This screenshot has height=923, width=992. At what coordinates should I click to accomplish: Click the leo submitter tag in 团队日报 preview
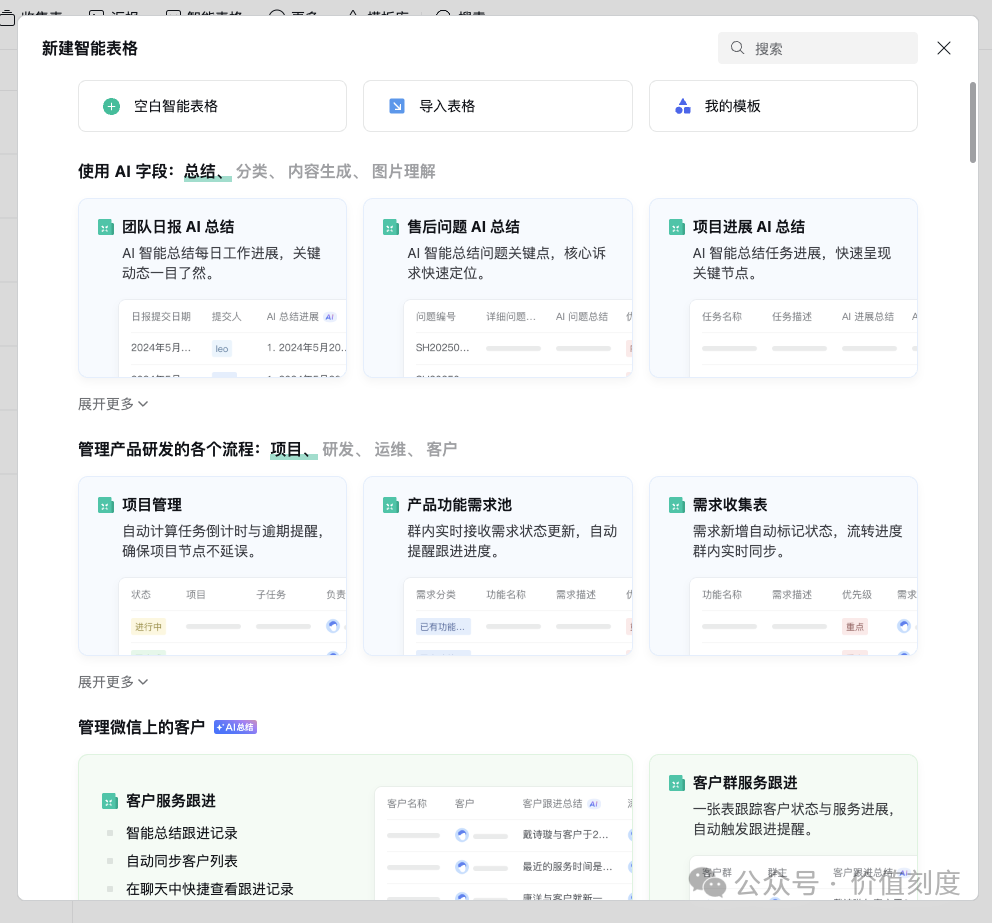[221, 349]
